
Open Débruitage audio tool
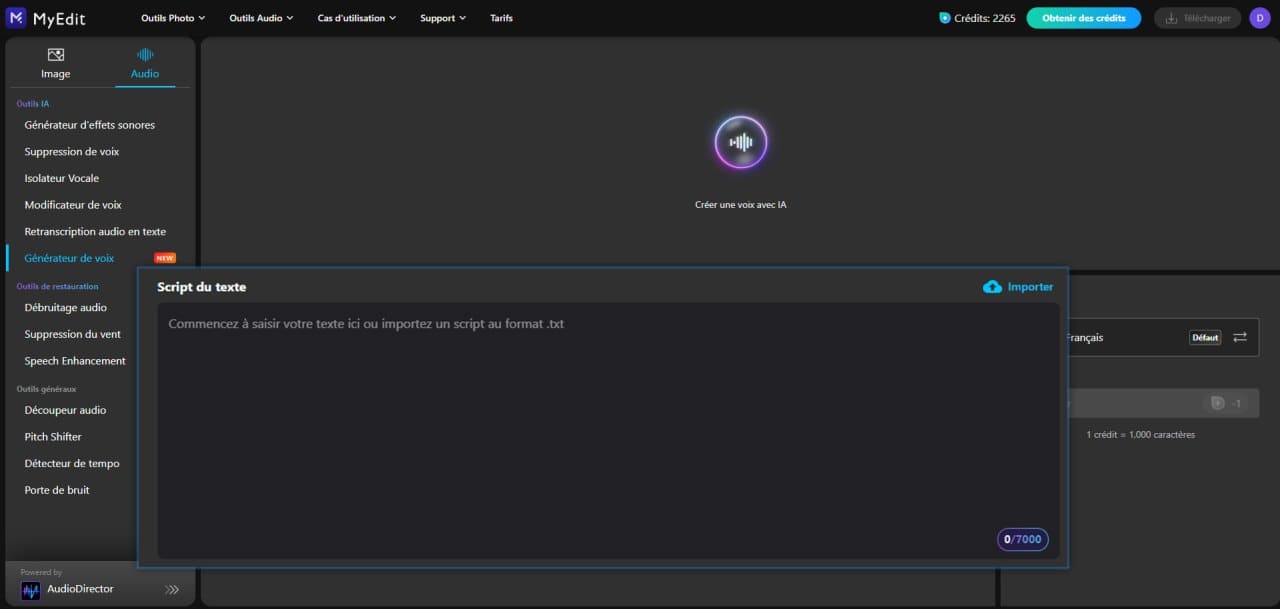click(66, 308)
